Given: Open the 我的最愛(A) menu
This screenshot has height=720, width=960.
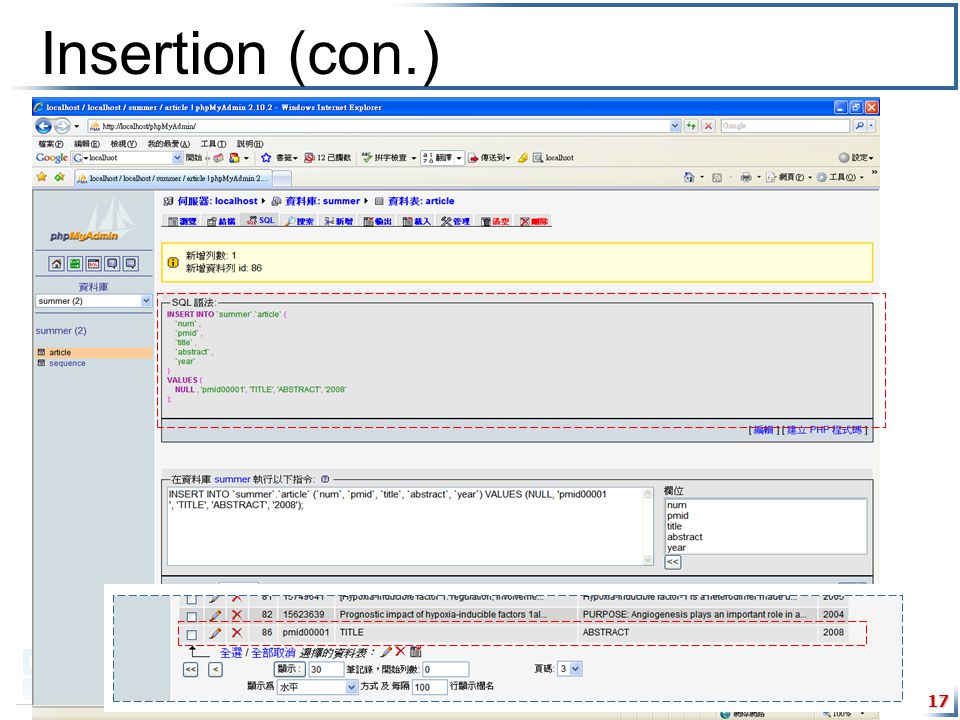Looking at the screenshot, I should [168, 144].
